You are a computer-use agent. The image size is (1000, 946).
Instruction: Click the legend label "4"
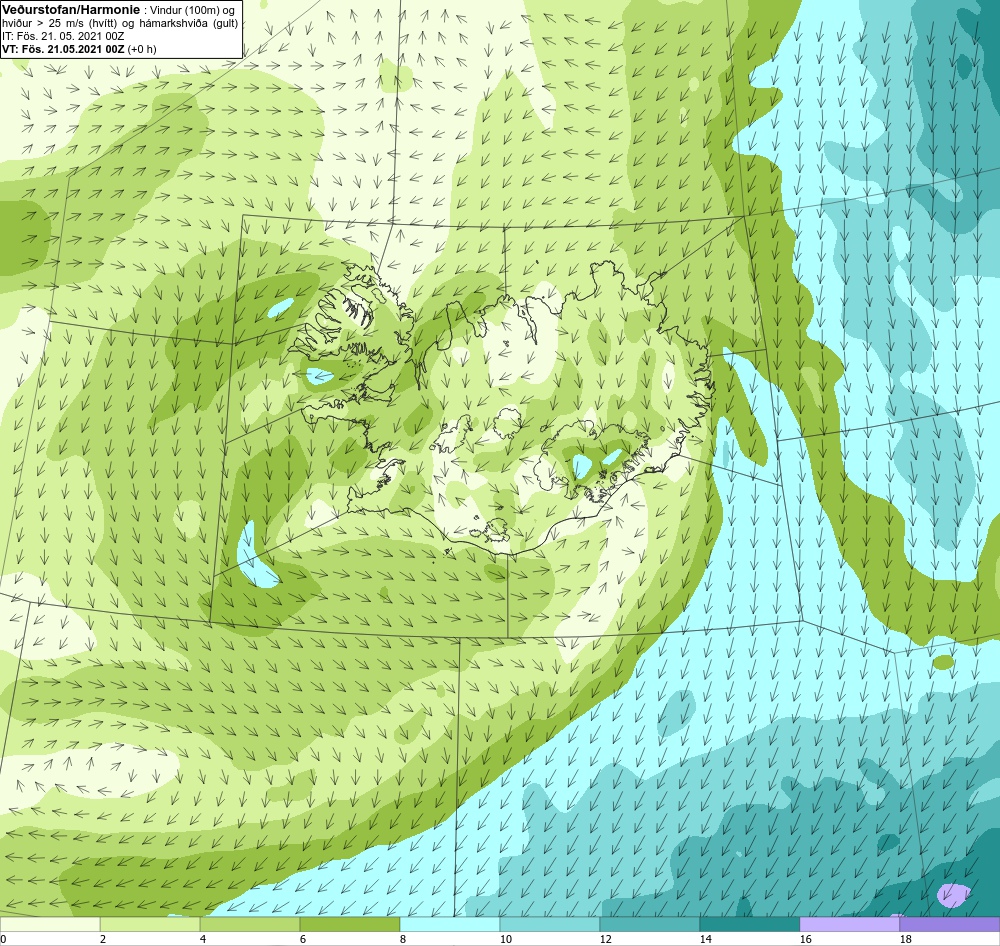(203, 939)
